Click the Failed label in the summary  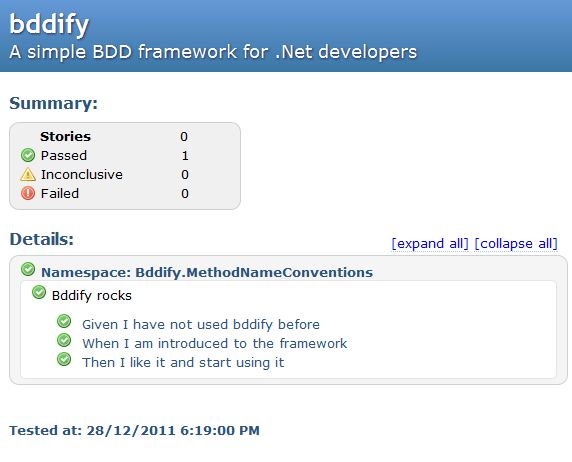(60, 193)
